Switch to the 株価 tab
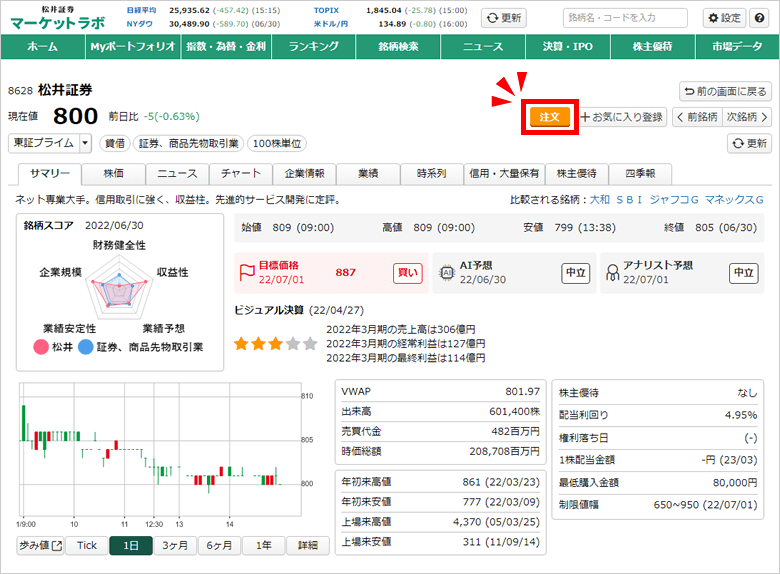The width and height of the screenshot is (780, 574). point(114,174)
